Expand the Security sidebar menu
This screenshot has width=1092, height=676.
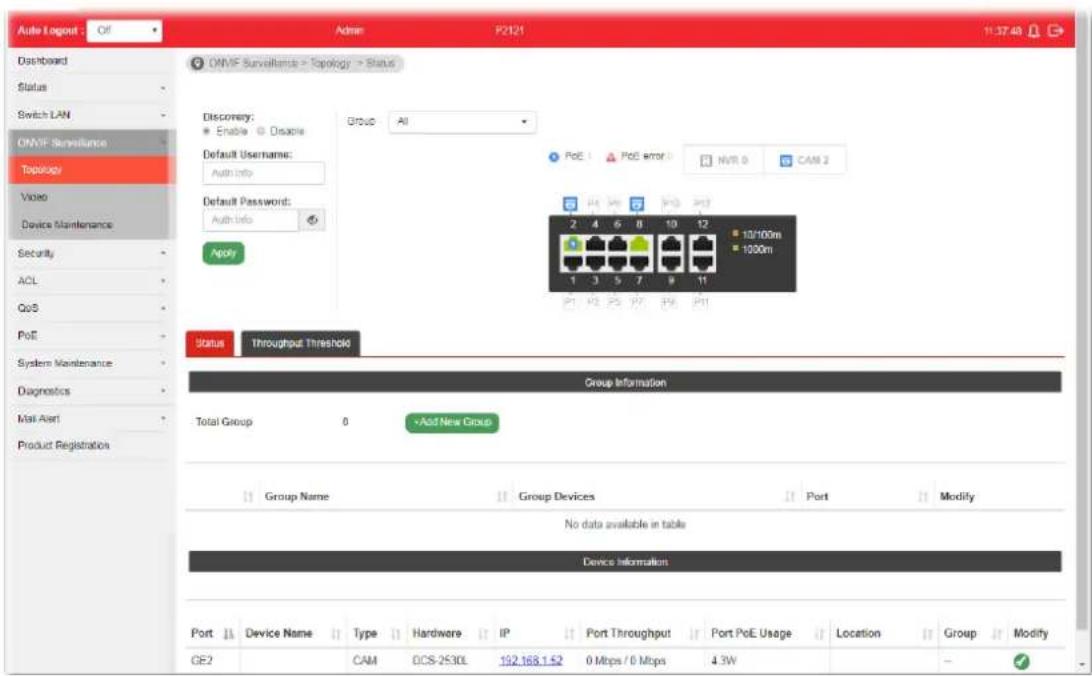[x=91, y=253]
